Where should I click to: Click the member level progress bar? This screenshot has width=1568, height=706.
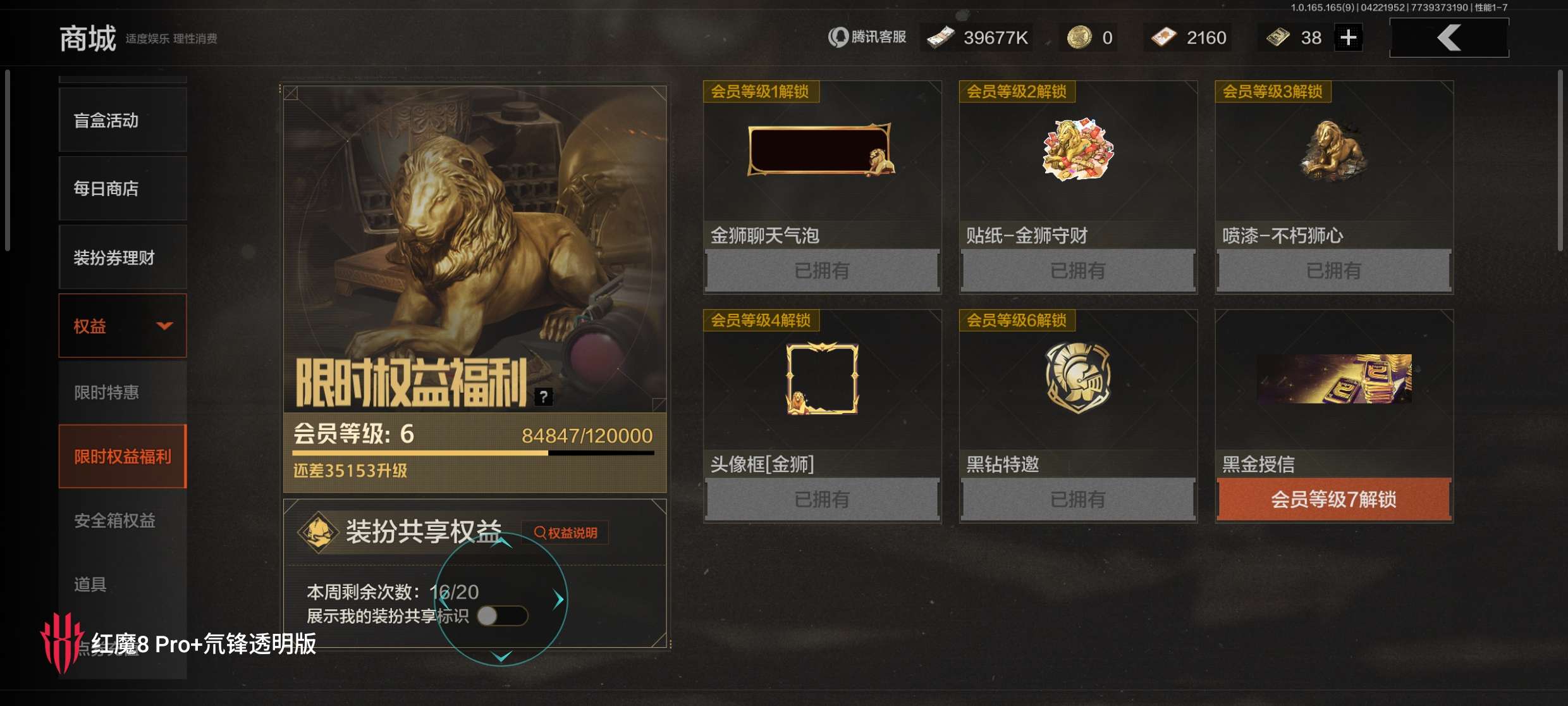coord(474,453)
